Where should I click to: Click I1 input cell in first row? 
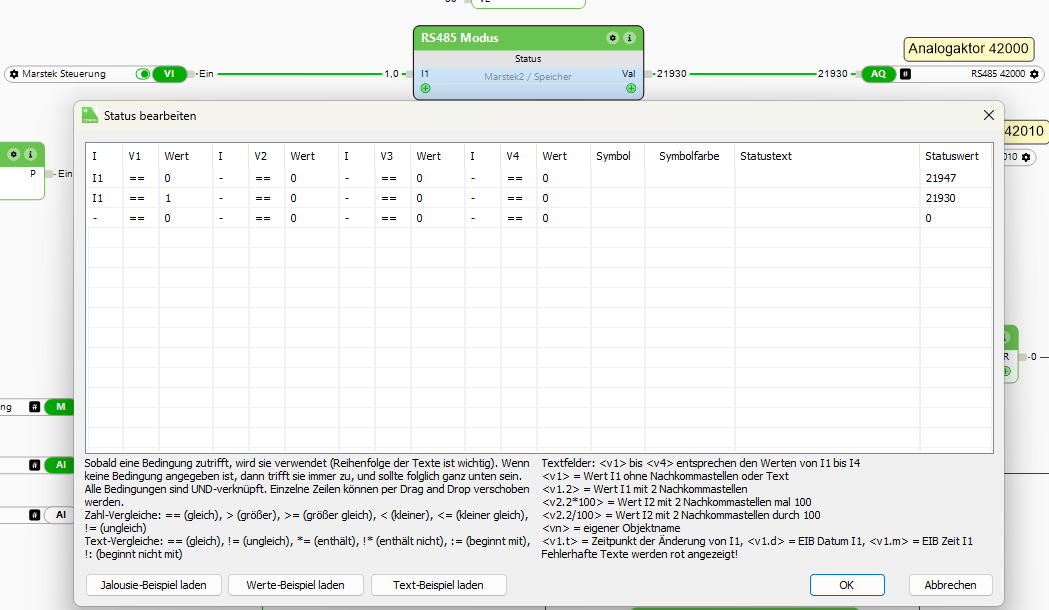pyautogui.click(x=104, y=178)
